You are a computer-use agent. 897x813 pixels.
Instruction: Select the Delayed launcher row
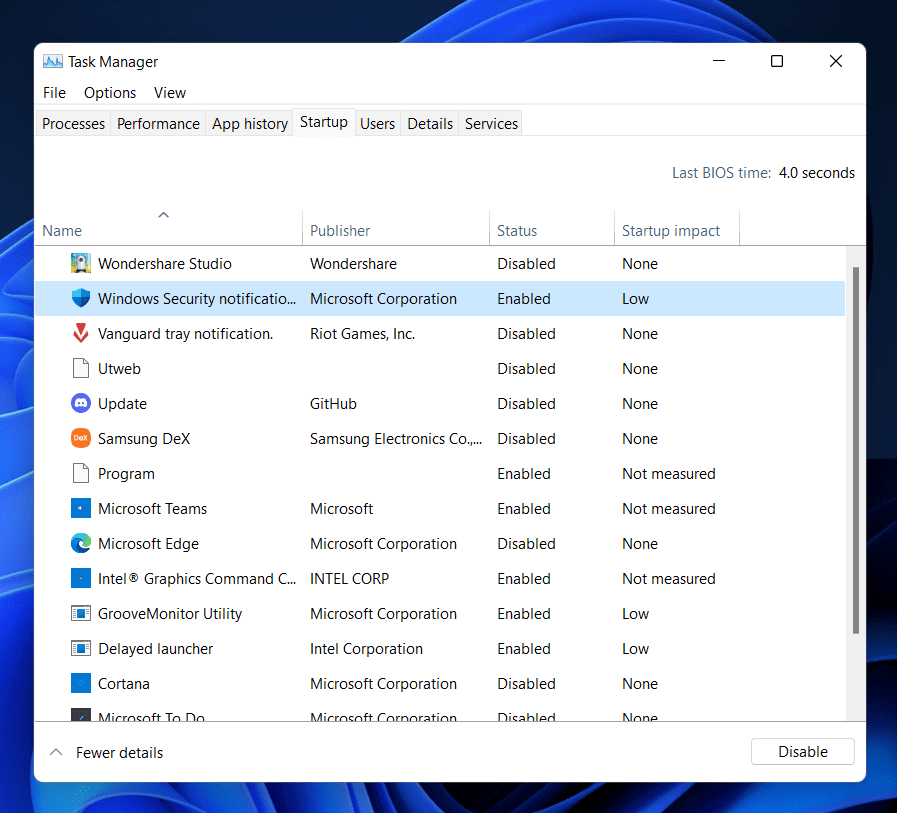(x=155, y=649)
